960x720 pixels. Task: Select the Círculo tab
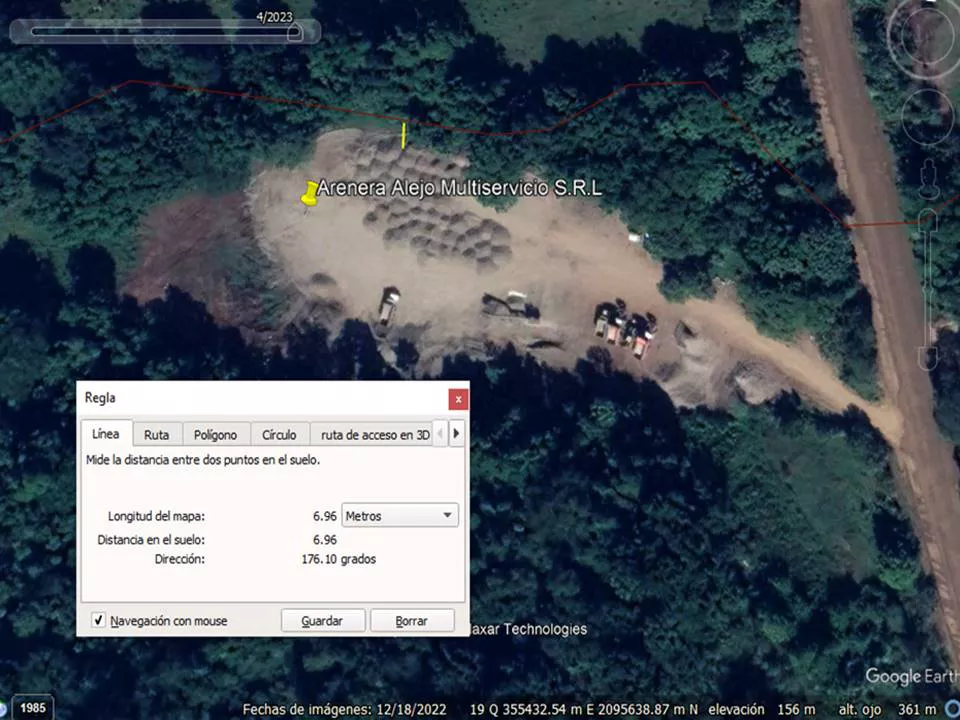(x=279, y=435)
